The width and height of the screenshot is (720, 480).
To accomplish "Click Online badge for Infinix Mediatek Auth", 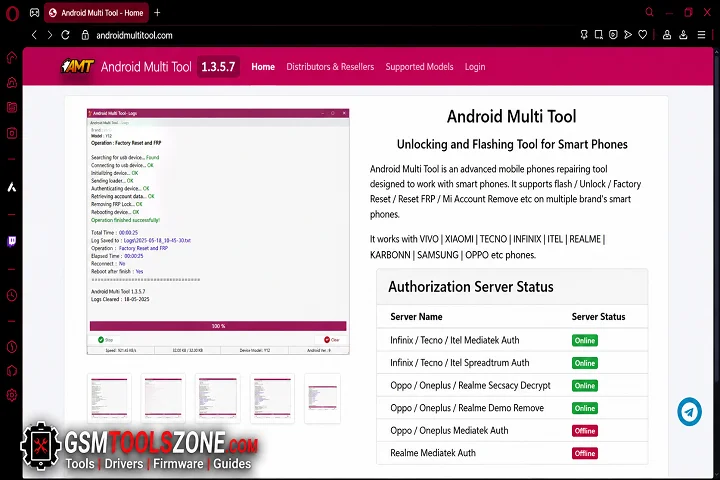I will (x=585, y=340).
